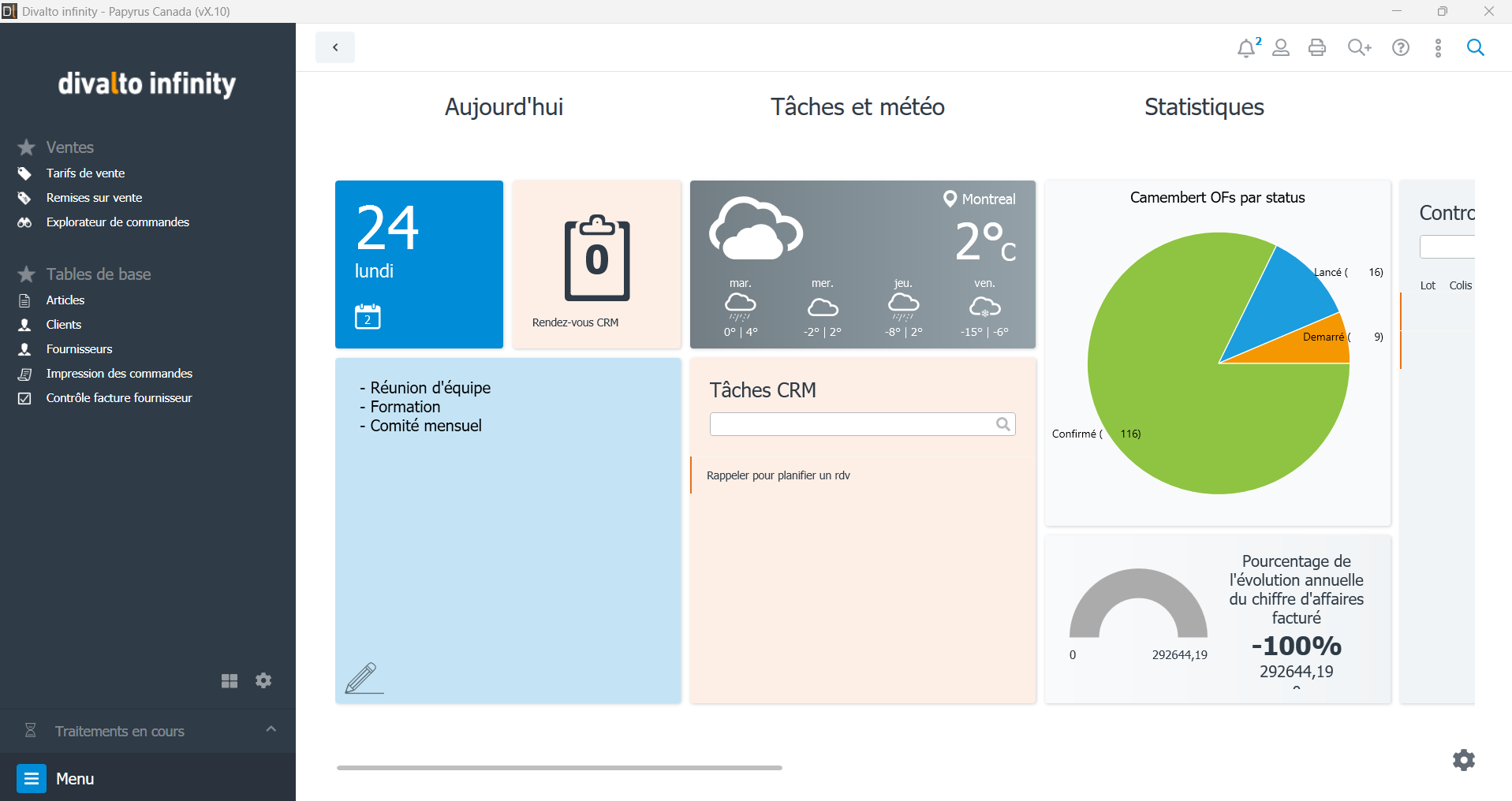1512x801 pixels.
Task: Click the Rendez-vous CRM tile
Action: tap(596, 265)
